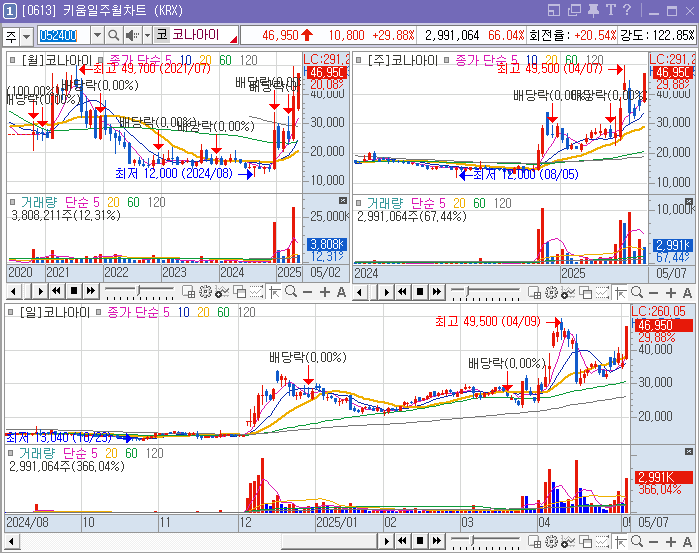Toggle the monthly 거래량 legend marker
The height and width of the screenshot is (553, 699).
pos(12,202)
